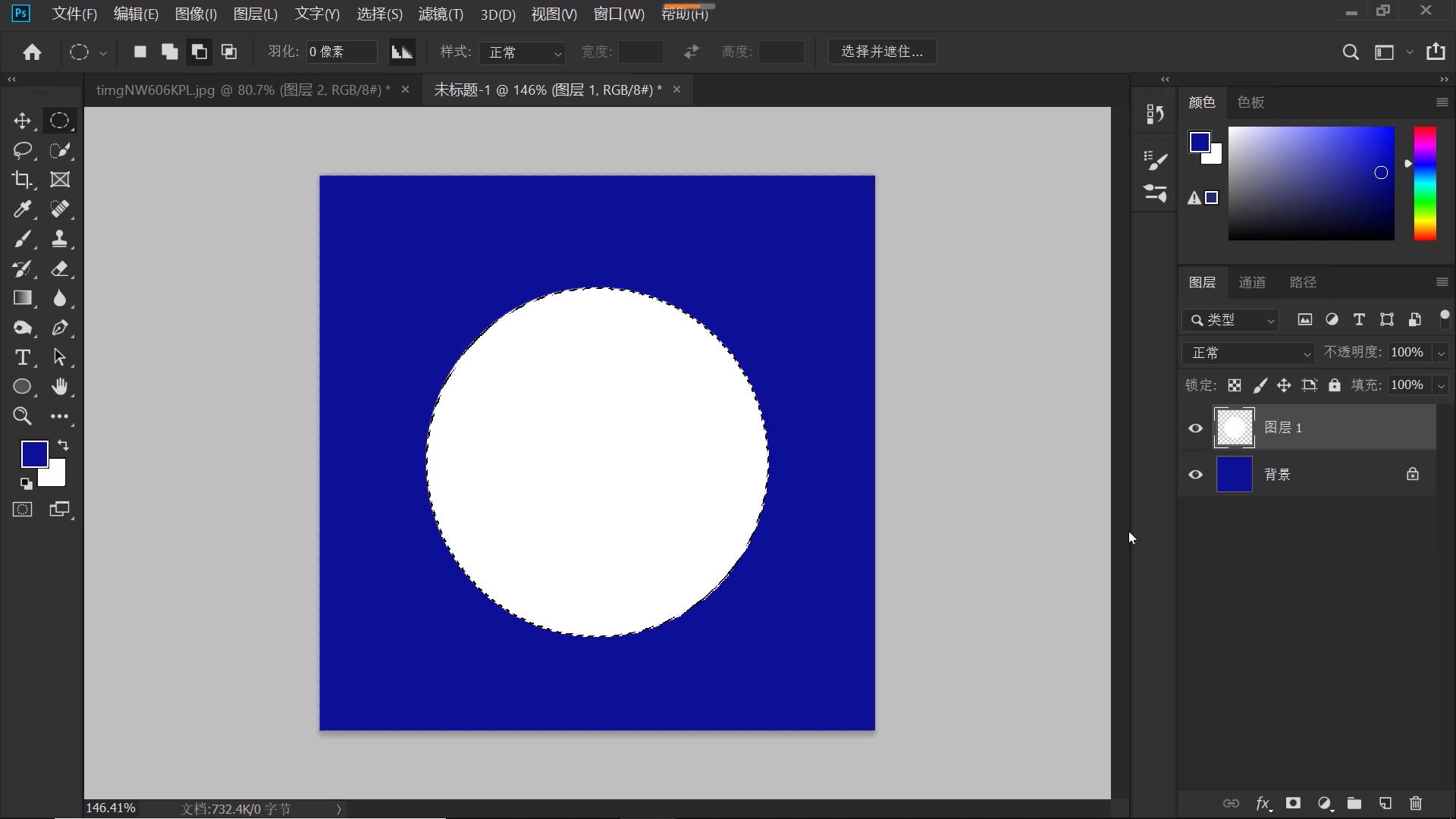Hide the 背景 layer visibility
The width and height of the screenshot is (1456, 819).
pyautogui.click(x=1196, y=475)
